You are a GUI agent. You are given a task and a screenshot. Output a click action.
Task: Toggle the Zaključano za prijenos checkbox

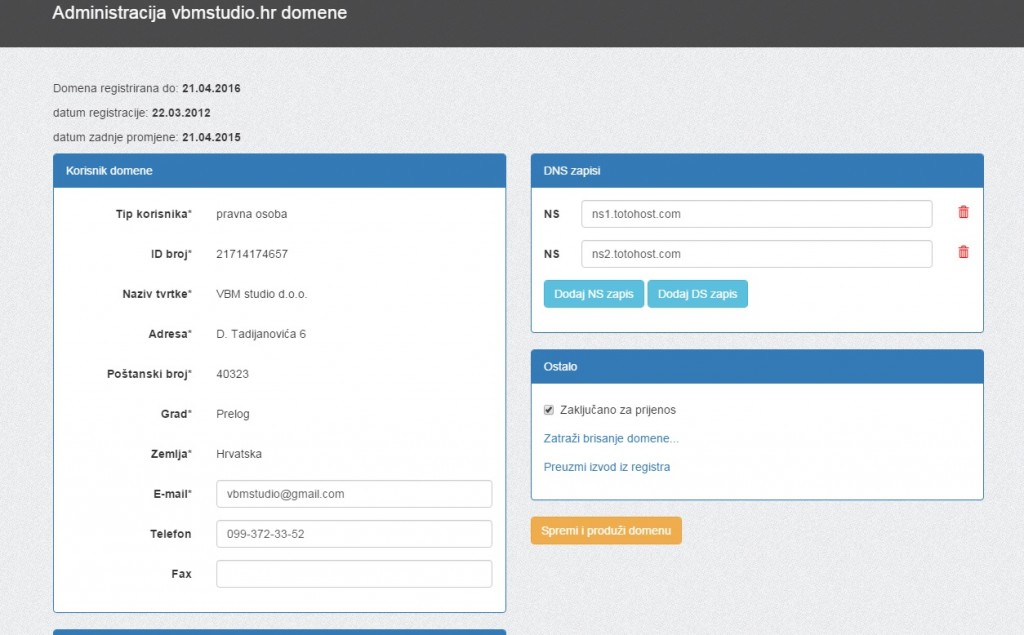(549, 410)
